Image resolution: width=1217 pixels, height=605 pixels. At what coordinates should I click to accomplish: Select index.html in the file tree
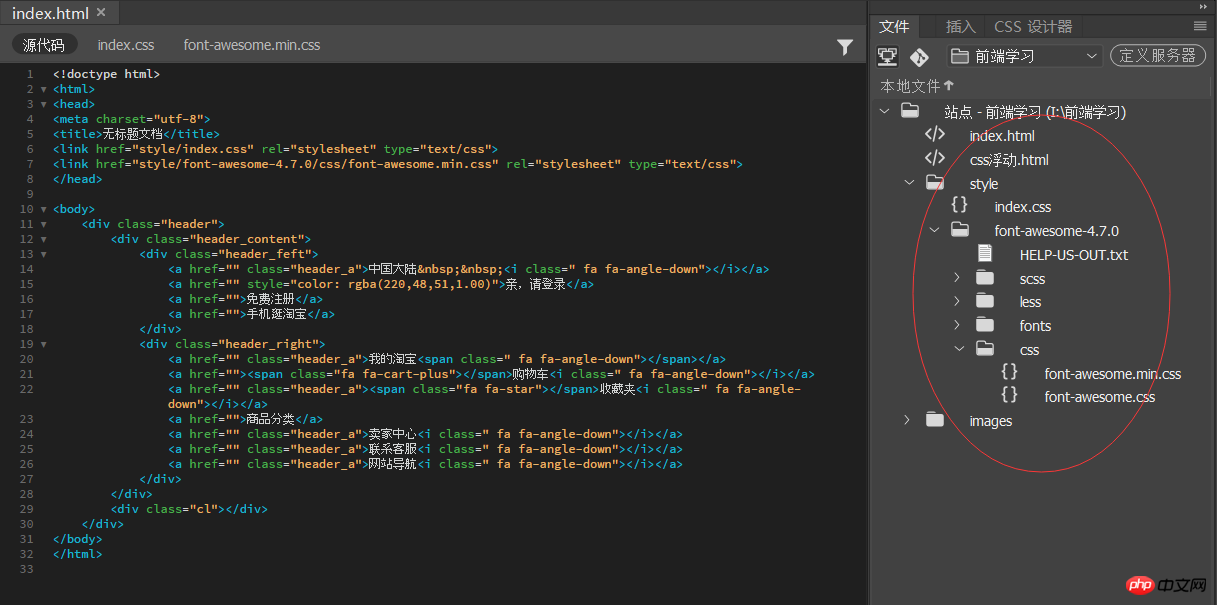[1002, 135]
